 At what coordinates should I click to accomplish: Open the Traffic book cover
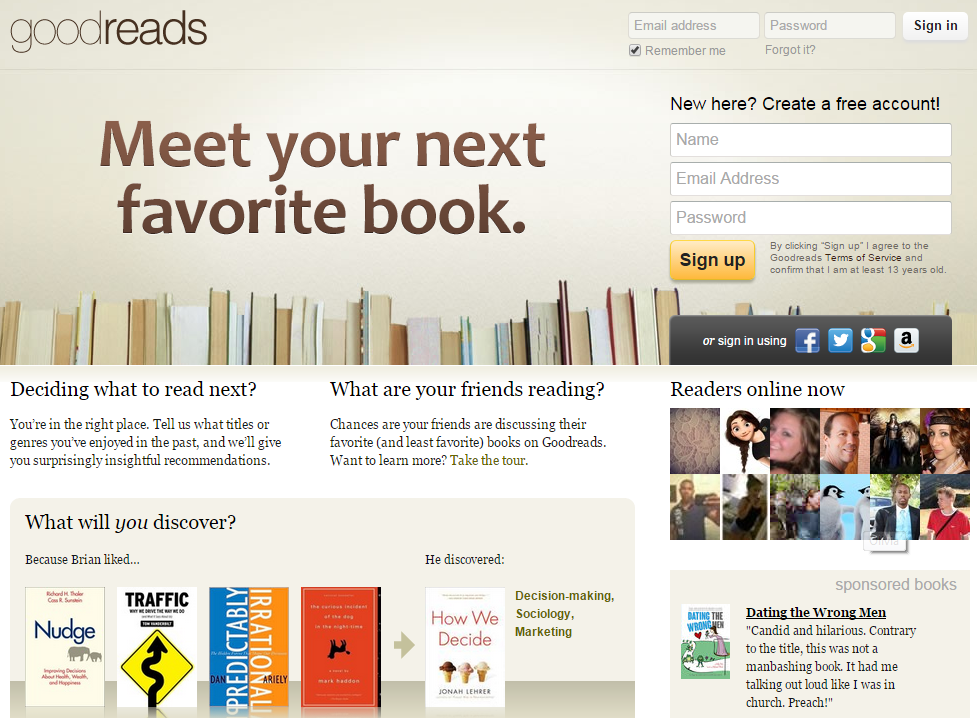(x=156, y=646)
